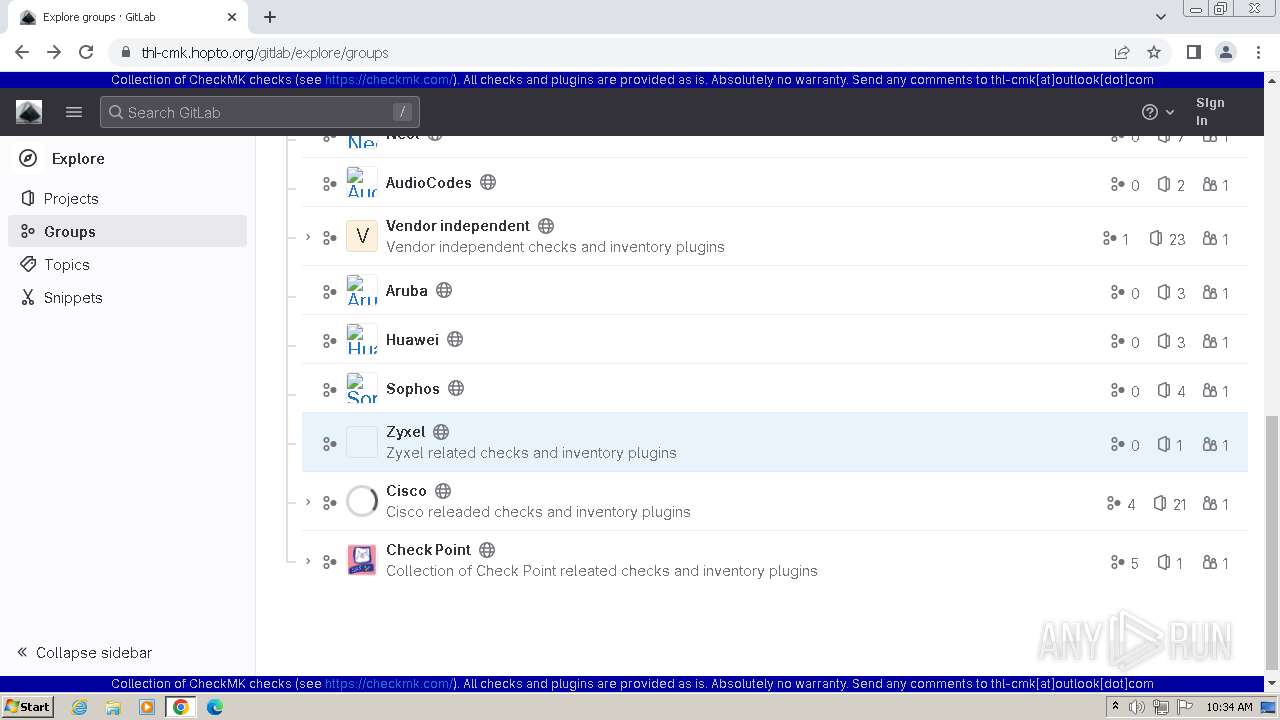Open Microsoft Edge from taskbar
This screenshot has height=720, width=1280.
(214, 707)
